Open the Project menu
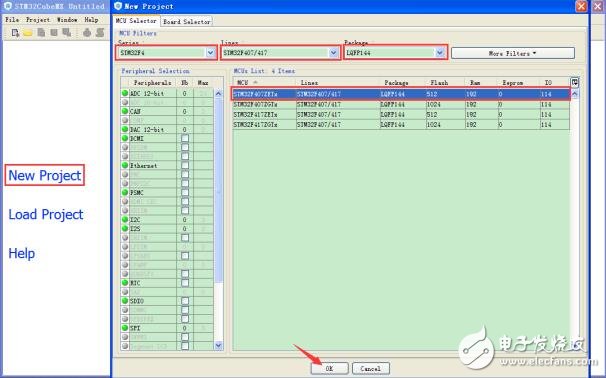 [x=38, y=19]
